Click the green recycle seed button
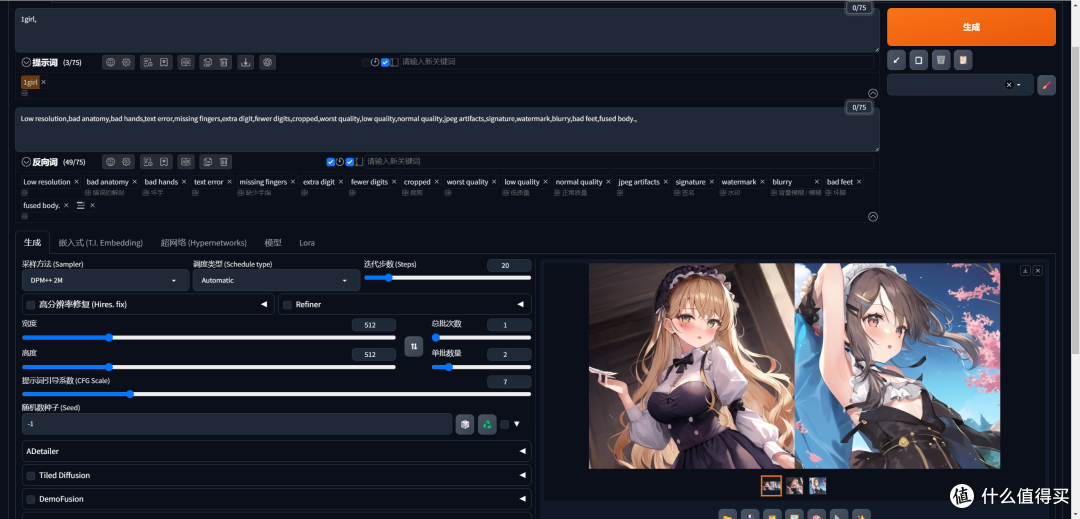This screenshot has width=1080, height=519. coord(487,424)
